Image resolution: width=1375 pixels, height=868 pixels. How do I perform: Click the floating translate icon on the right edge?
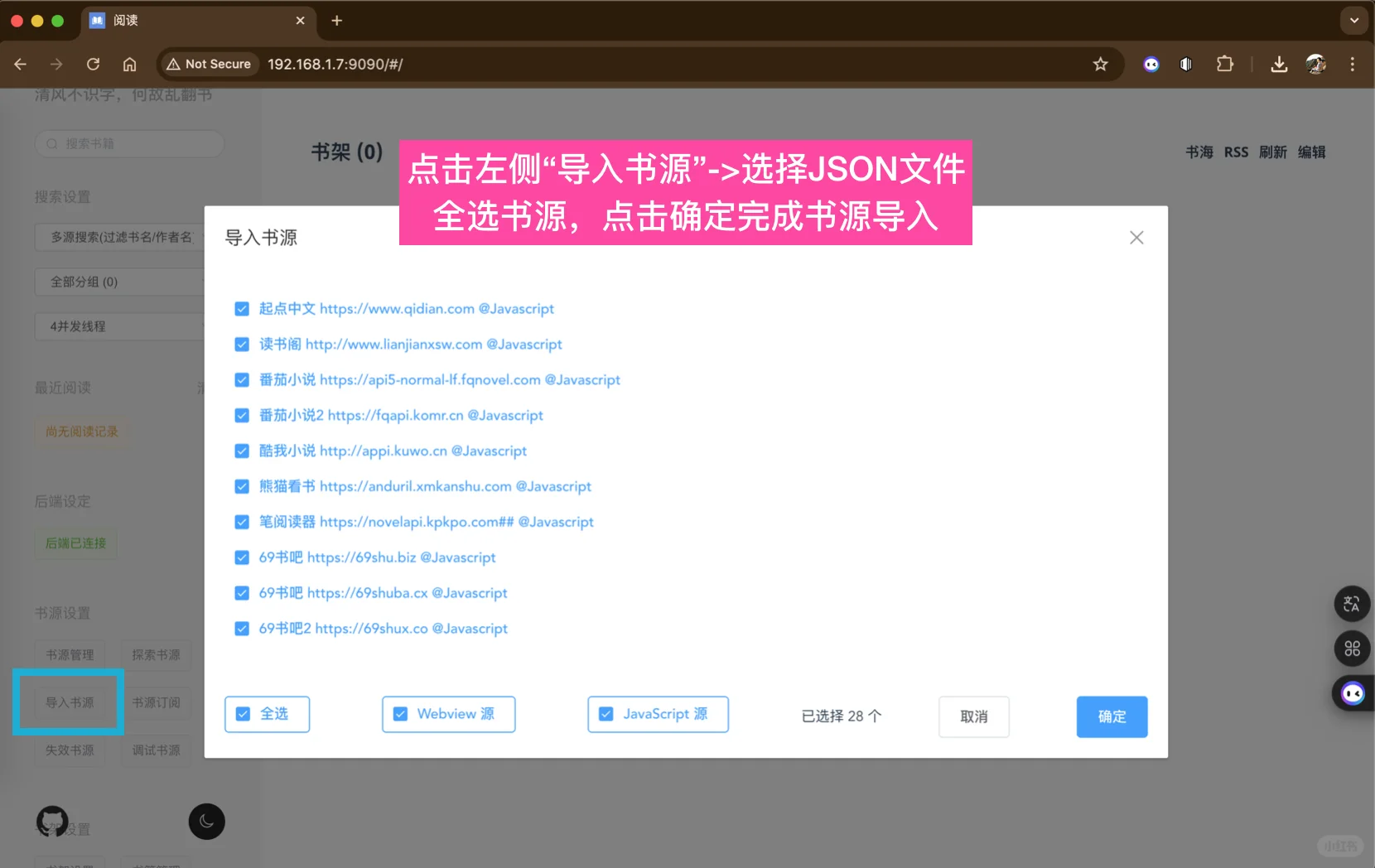(x=1352, y=604)
